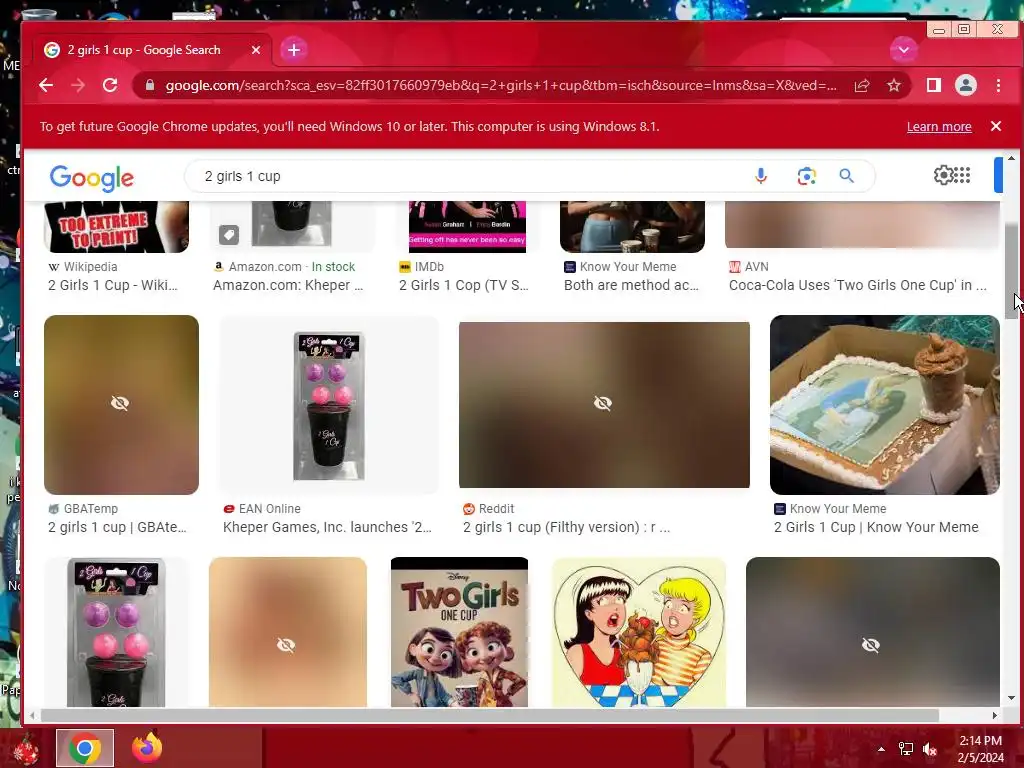Reveal the blurred Reddit image

tap(604, 405)
